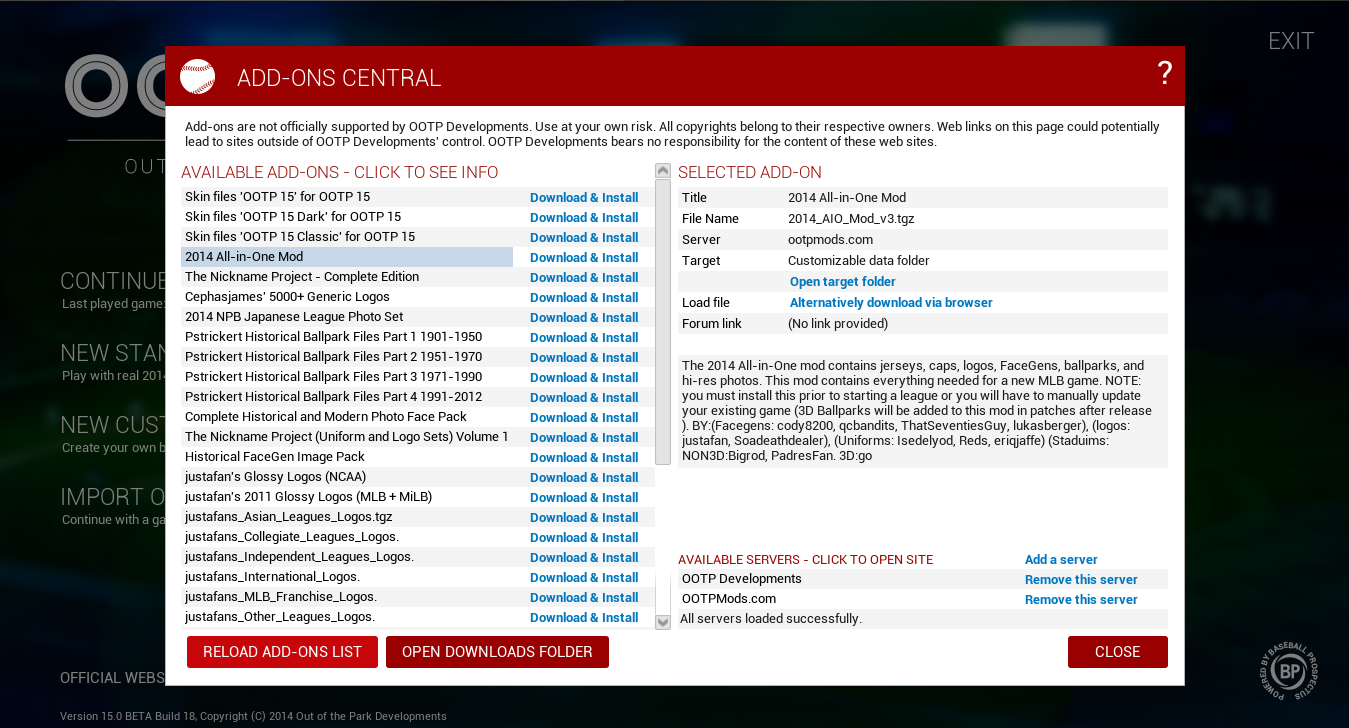
Task: Remove the OOTP Developments server
Action: coord(1081,579)
